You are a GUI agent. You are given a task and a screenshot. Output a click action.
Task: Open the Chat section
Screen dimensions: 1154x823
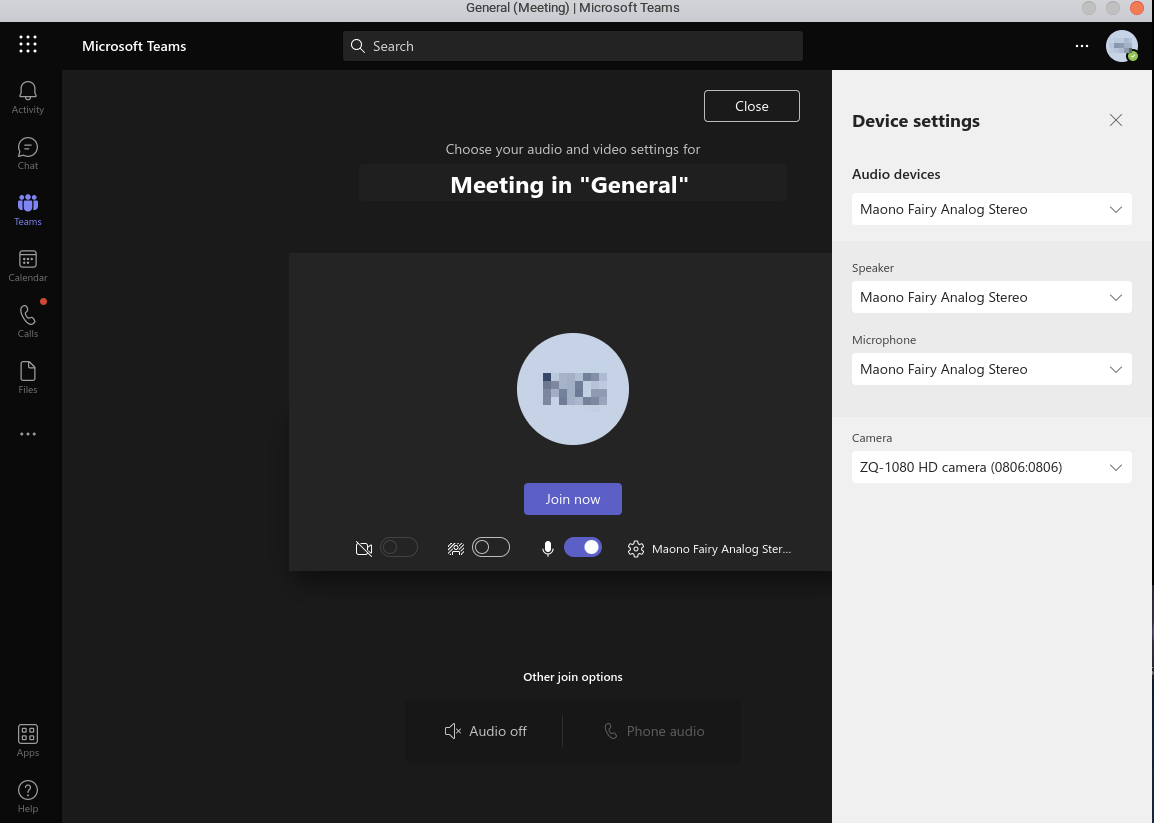tap(28, 154)
